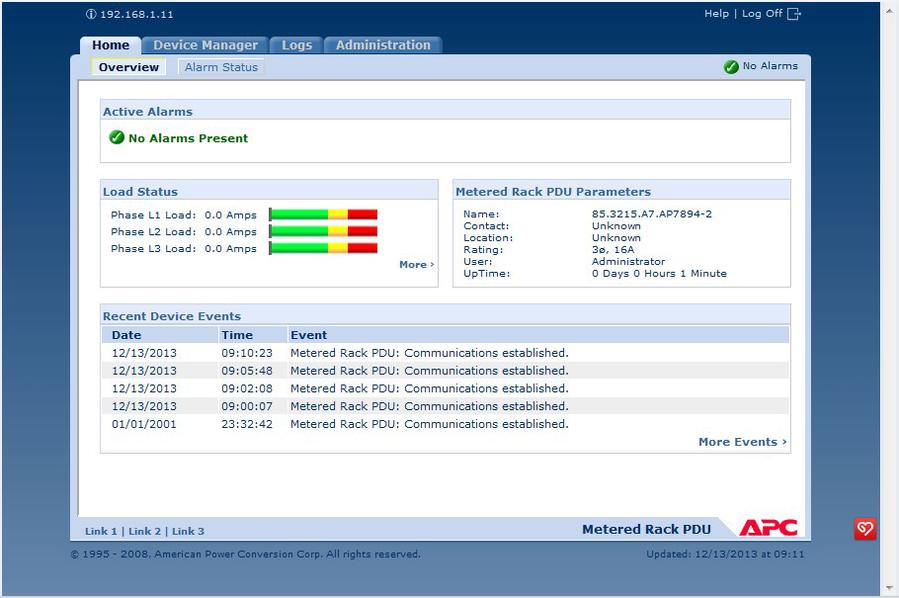Click the APC logo
The height and width of the screenshot is (598, 899).
[768, 528]
